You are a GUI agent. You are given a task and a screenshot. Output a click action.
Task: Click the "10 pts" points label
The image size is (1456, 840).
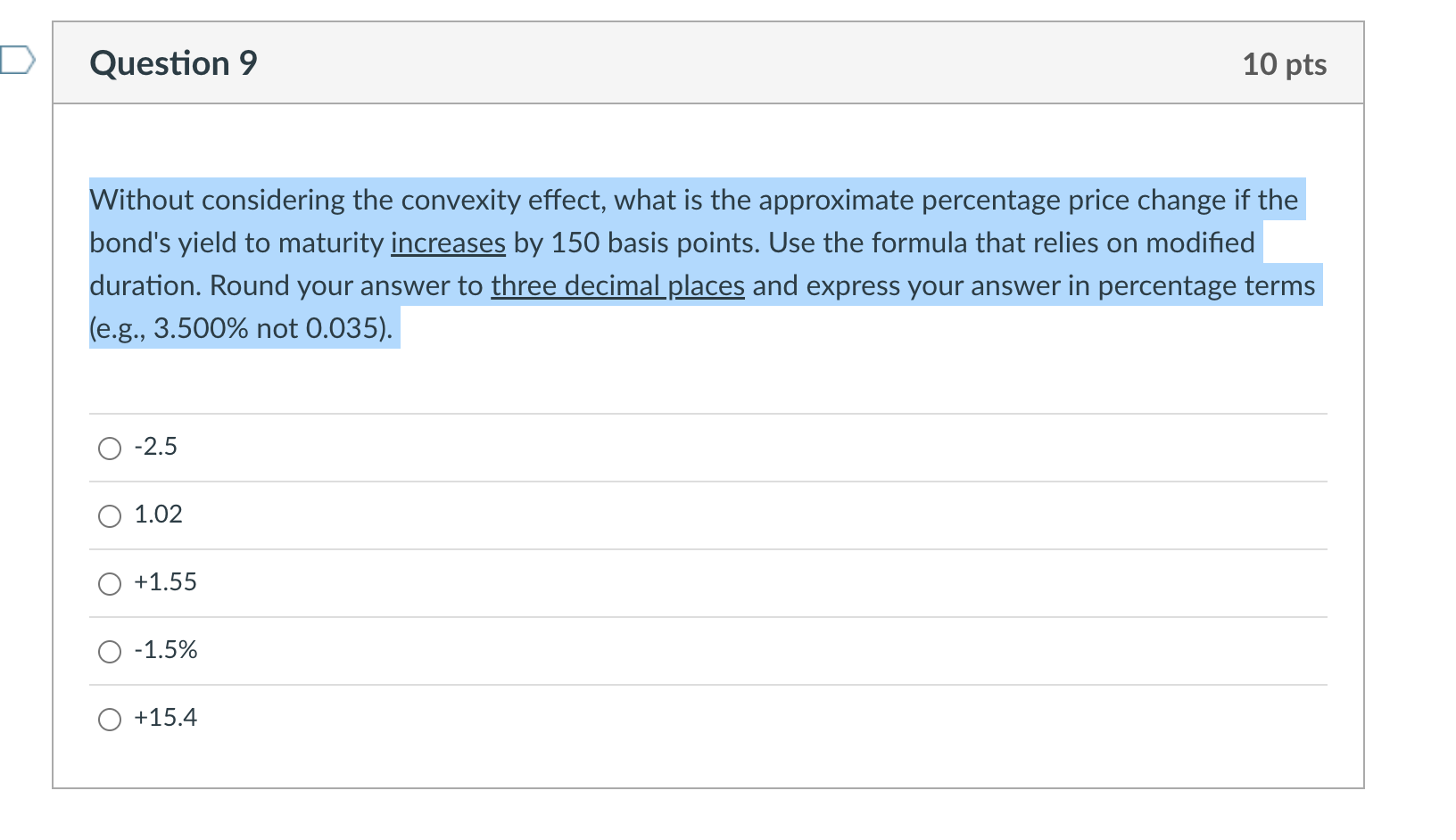pyautogui.click(x=1285, y=64)
